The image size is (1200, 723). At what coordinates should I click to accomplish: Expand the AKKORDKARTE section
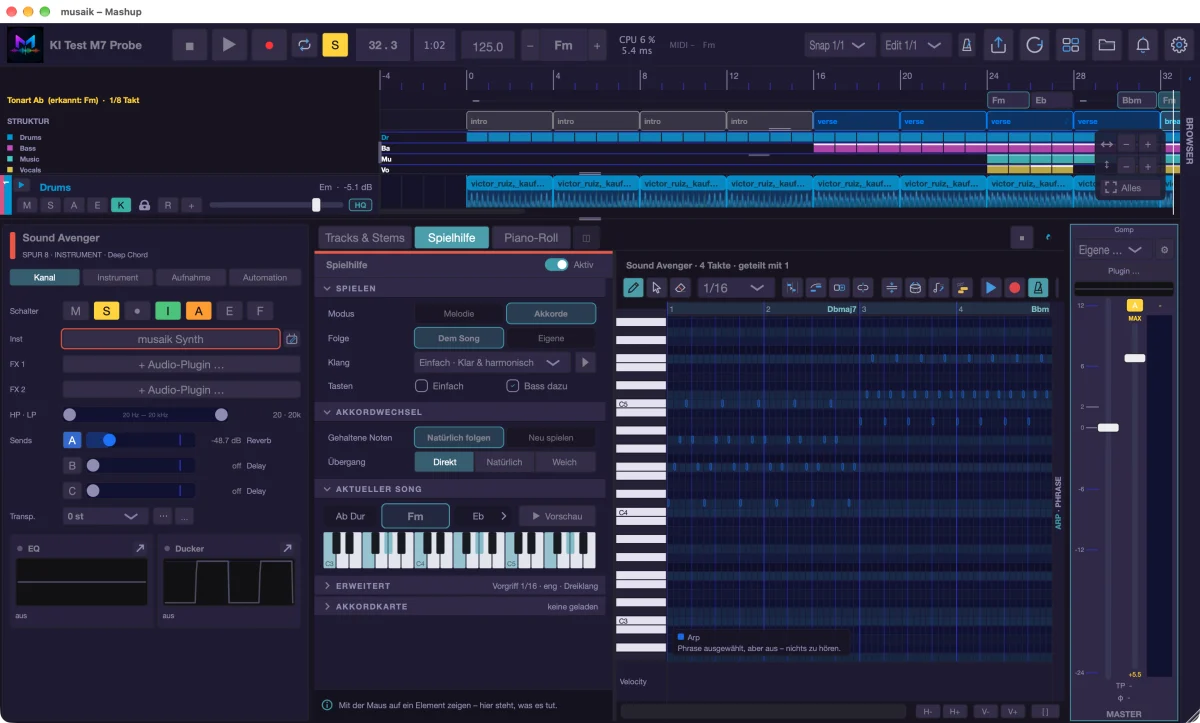[x=460, y=607]
